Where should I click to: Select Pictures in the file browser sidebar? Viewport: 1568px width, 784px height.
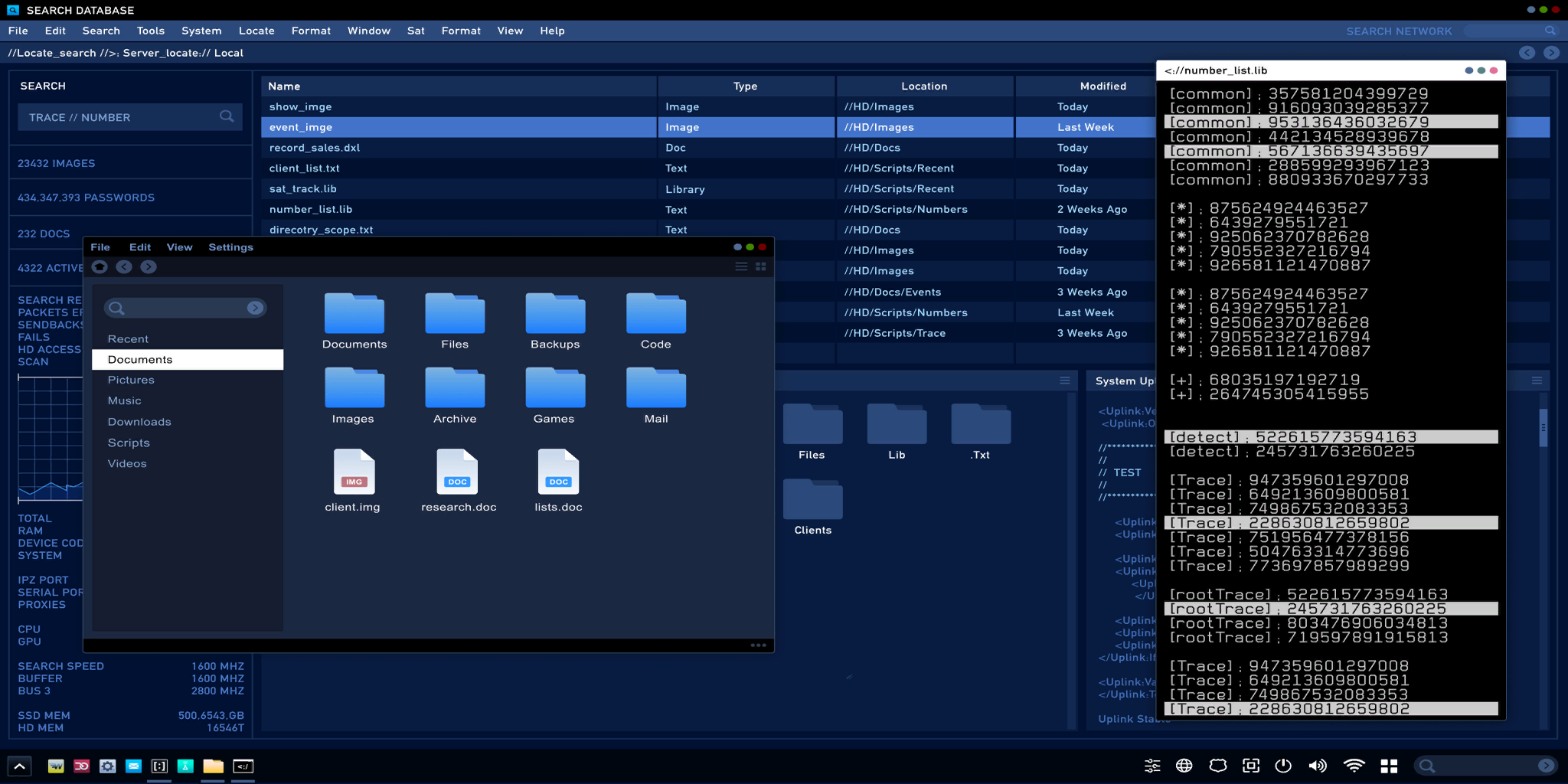(188, 380)
